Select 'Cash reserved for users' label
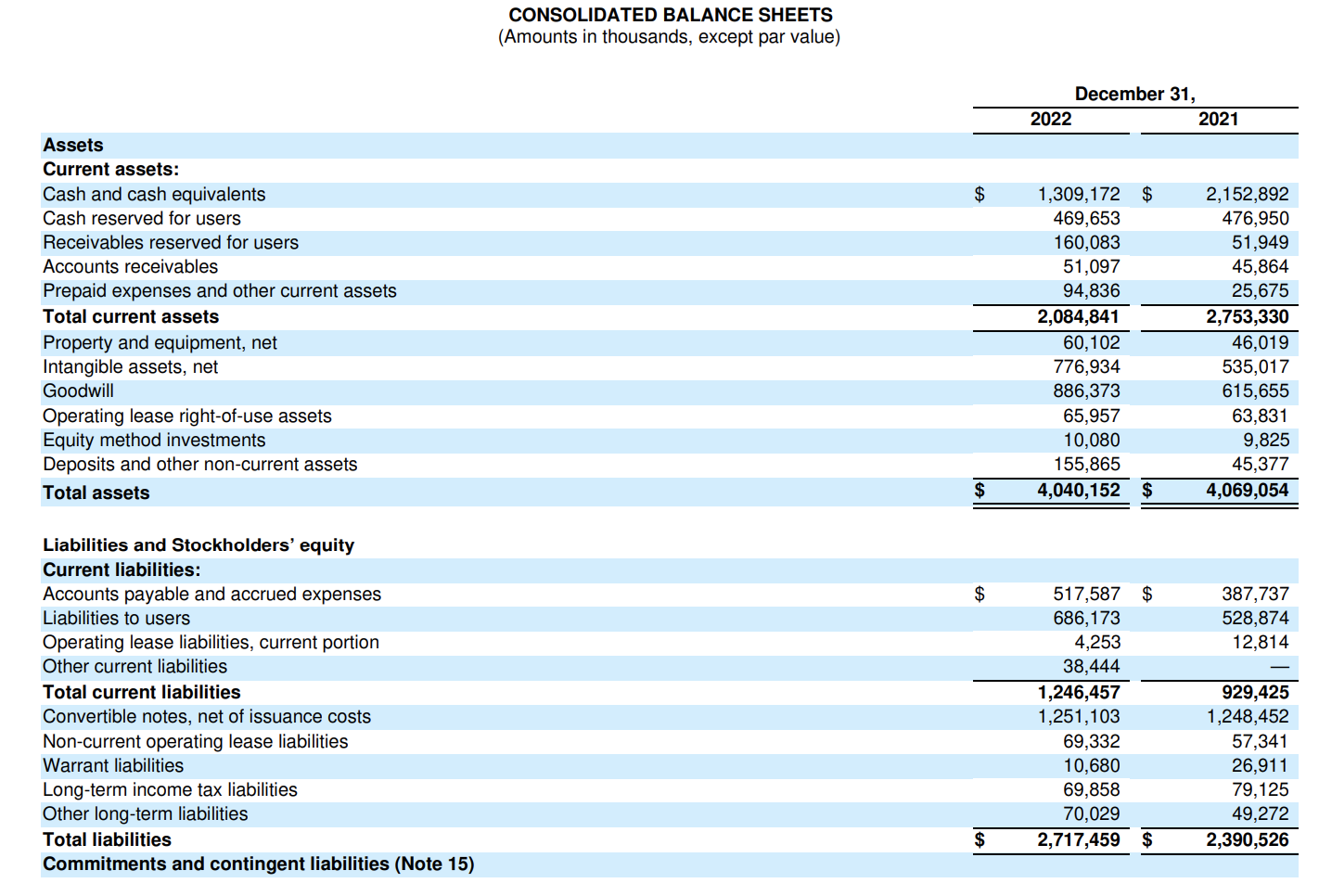Screen dimensions: 1319x896 coord(142,218)
